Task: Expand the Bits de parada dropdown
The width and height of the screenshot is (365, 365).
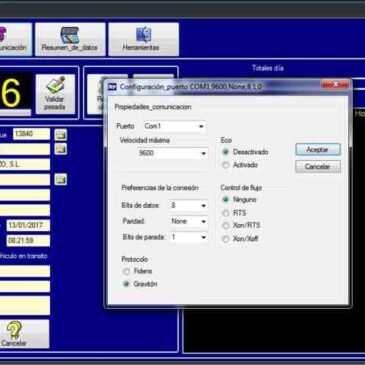Action: point(189,237)
